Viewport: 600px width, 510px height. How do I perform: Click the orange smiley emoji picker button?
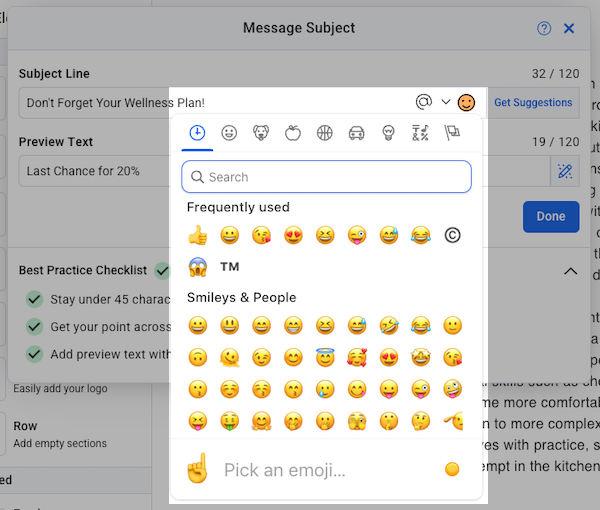pos(467,102)
